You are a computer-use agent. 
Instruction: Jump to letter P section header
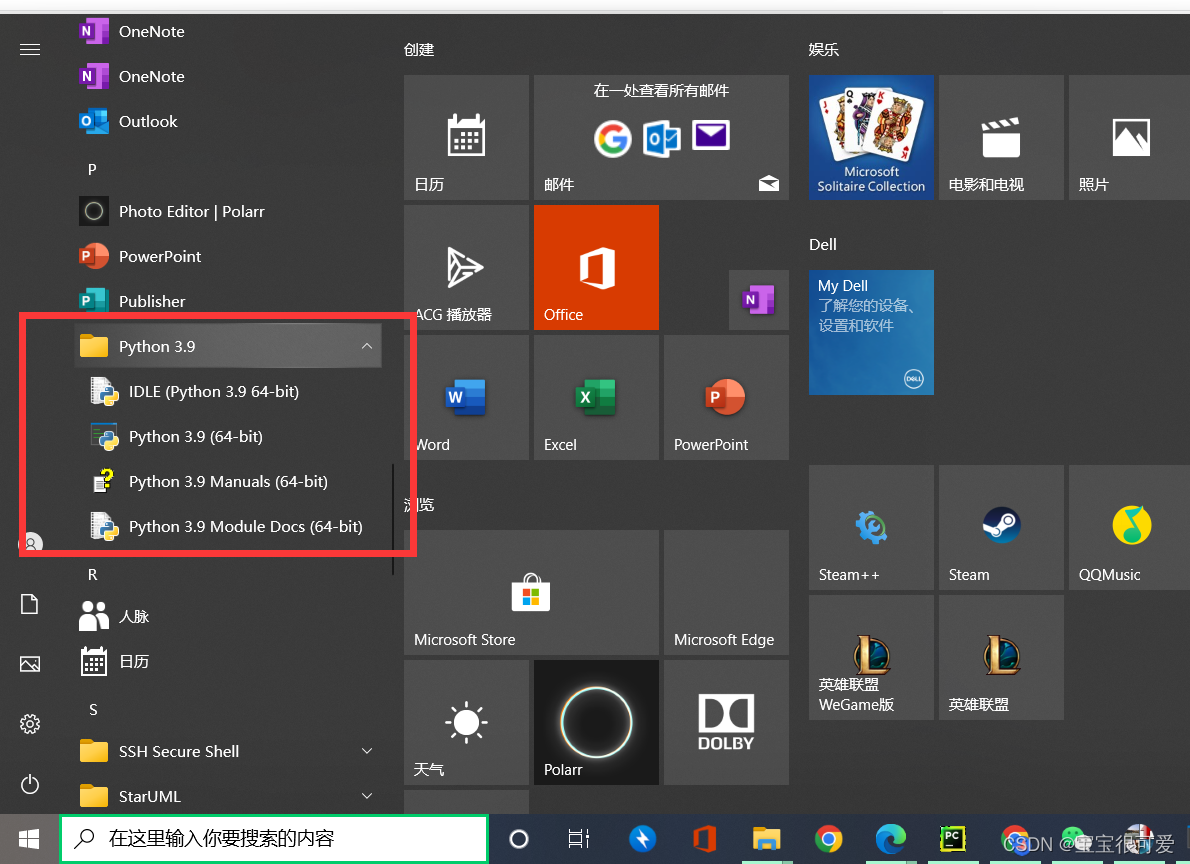[92, 169]
